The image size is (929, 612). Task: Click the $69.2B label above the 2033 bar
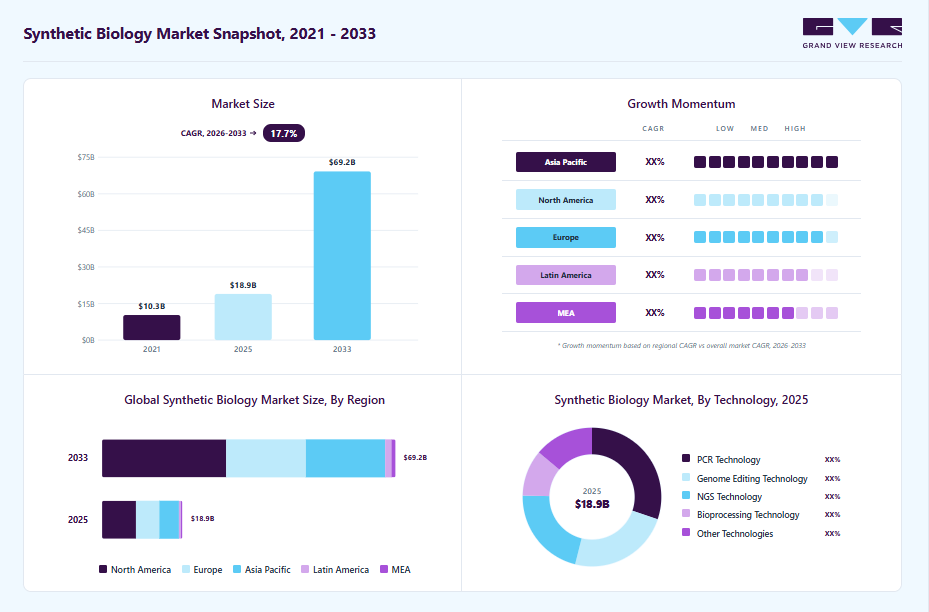(342, 162)
